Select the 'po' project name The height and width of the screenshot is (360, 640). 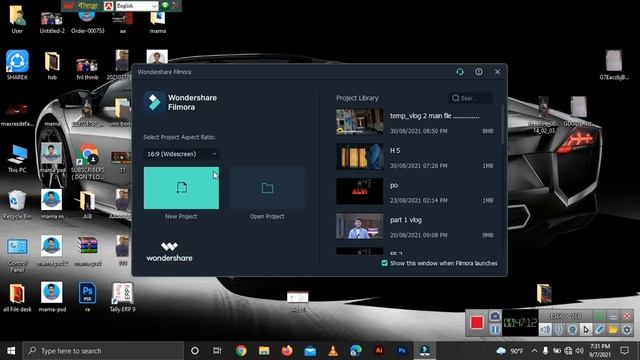pos(393,185)
